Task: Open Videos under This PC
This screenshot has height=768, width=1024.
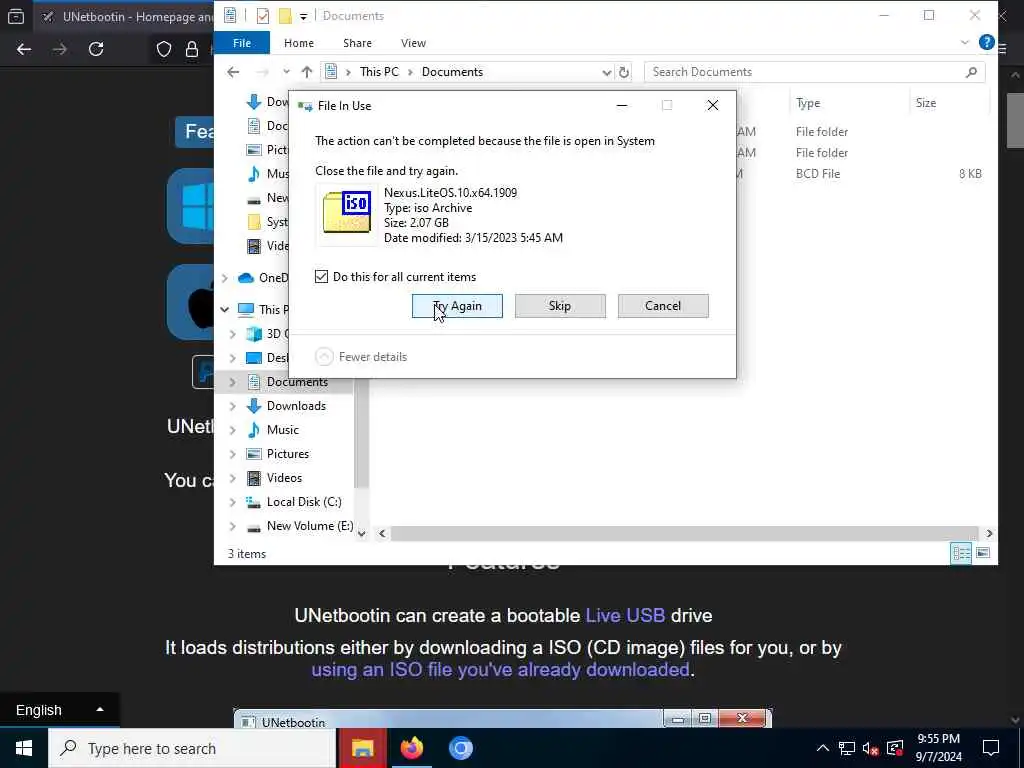Action: pyautogui.click(x=284, y=478)
